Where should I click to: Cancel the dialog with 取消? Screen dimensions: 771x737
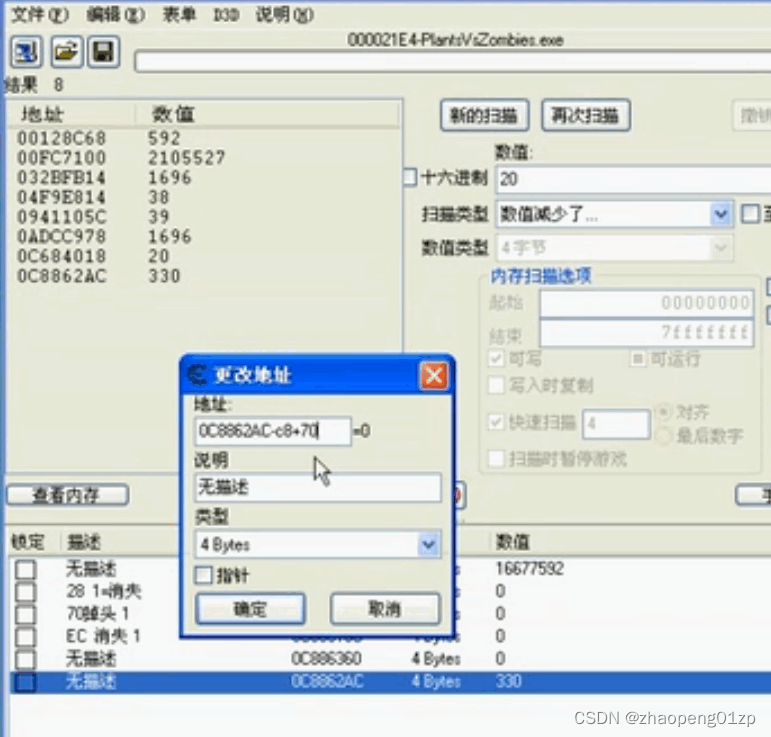(x=385, y=609)
